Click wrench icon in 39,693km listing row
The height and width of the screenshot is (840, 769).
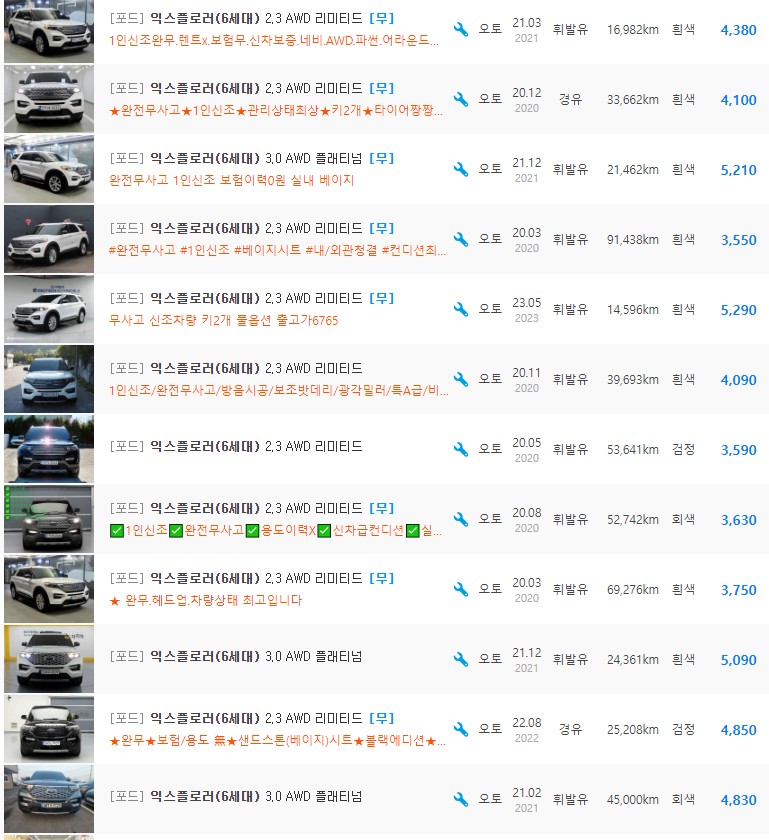pos(460,379)
